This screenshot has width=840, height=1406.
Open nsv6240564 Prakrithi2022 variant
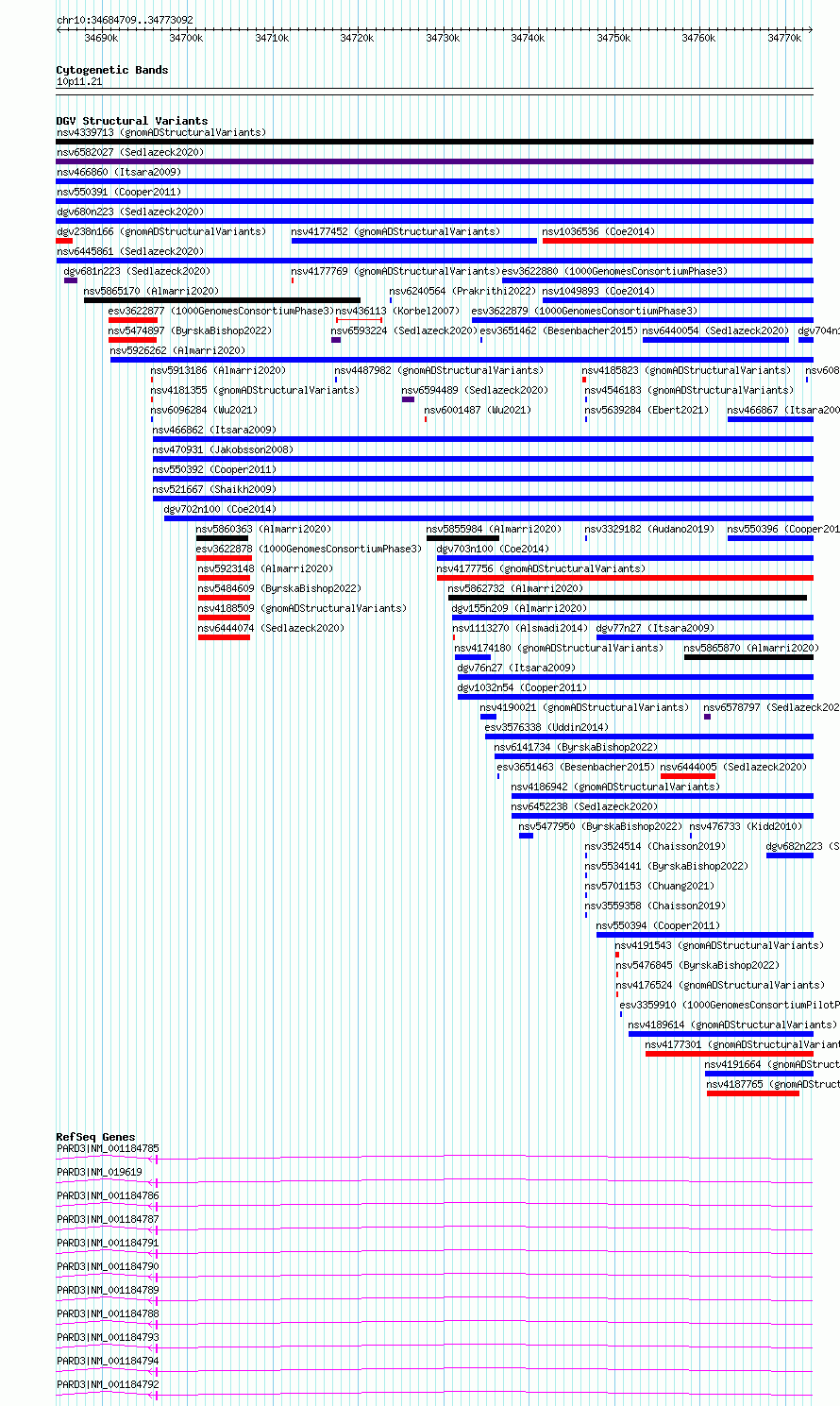[462, 291]
